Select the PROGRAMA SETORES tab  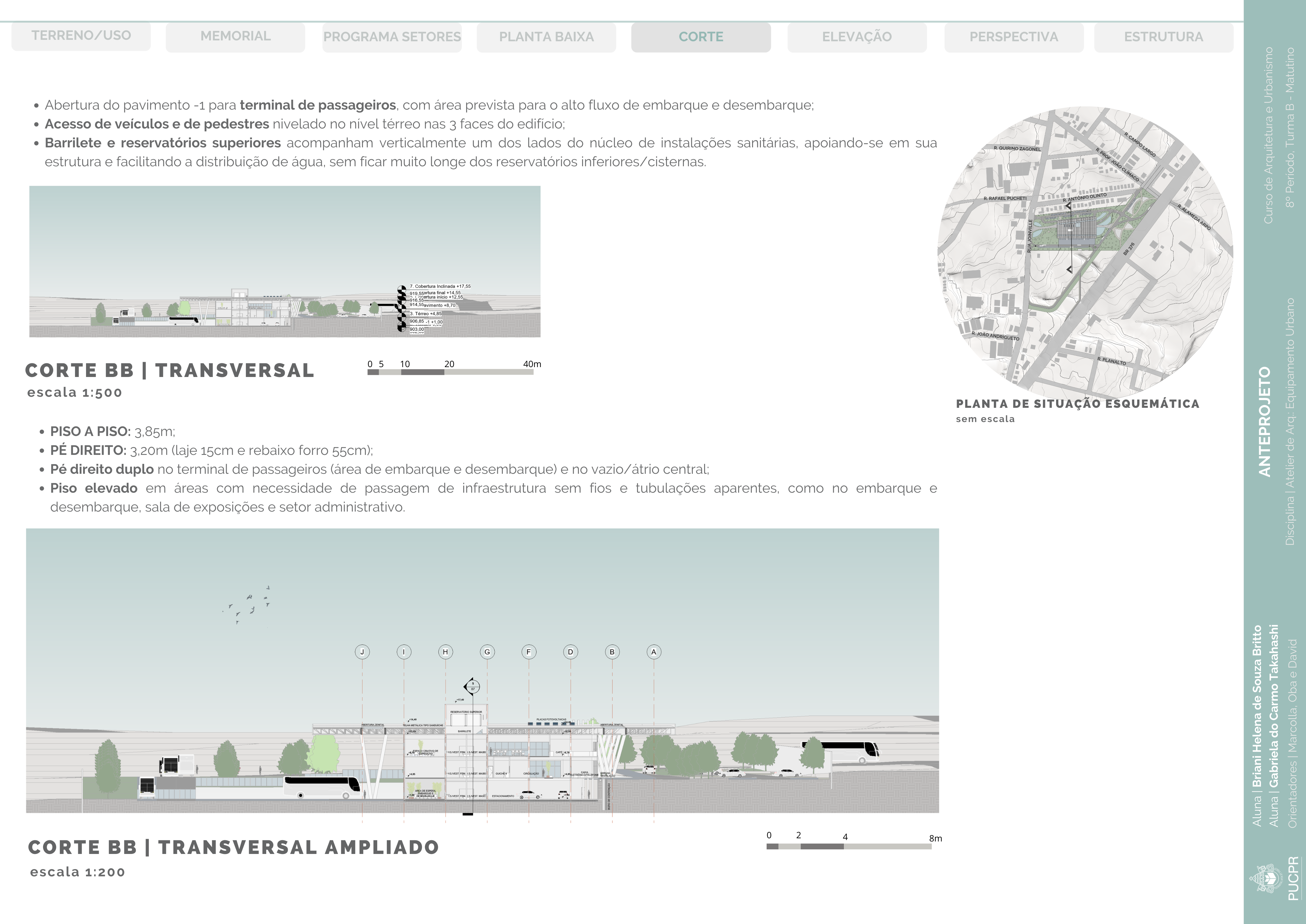392,37
